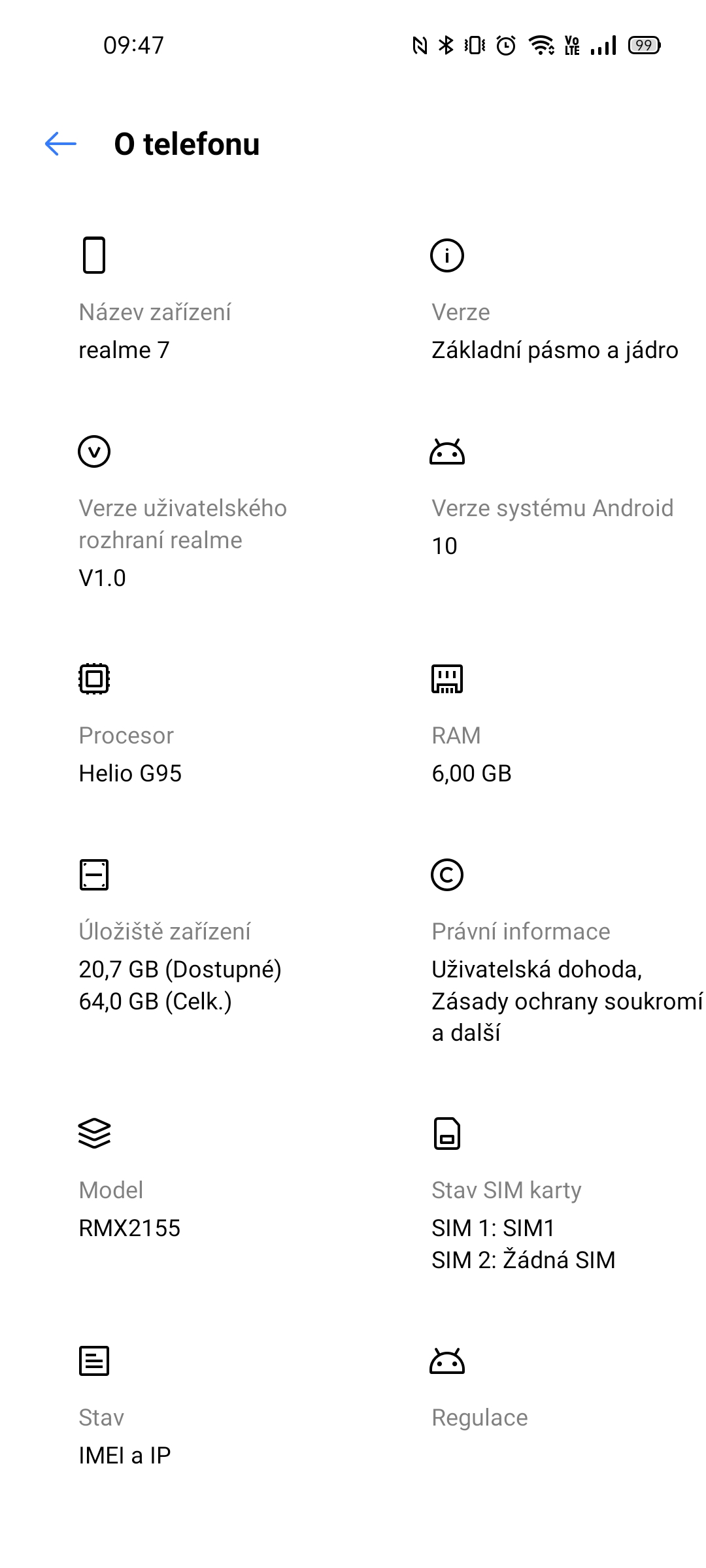Tap model number RMX2155
Image resolution: width=706 pixels, height=1568 pixels.
click(x=129, y=1228)
